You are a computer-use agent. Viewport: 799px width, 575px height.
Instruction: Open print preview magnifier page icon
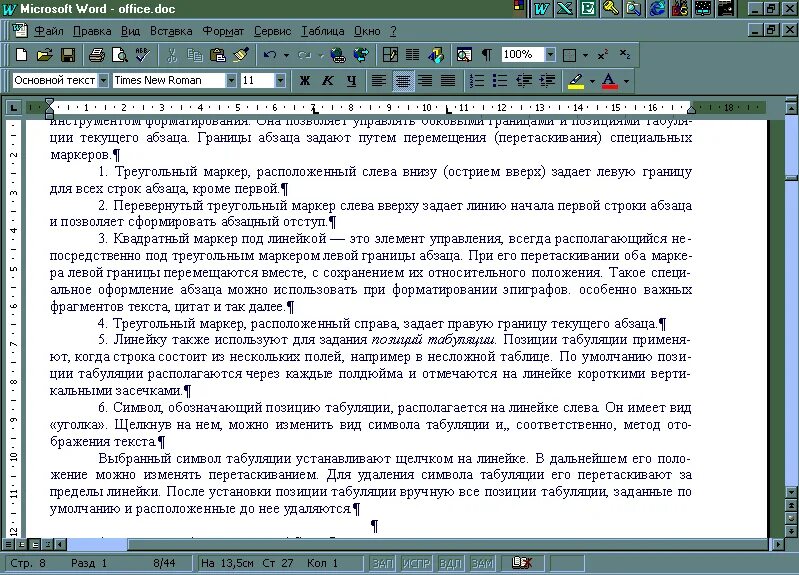tap(120, 55)
